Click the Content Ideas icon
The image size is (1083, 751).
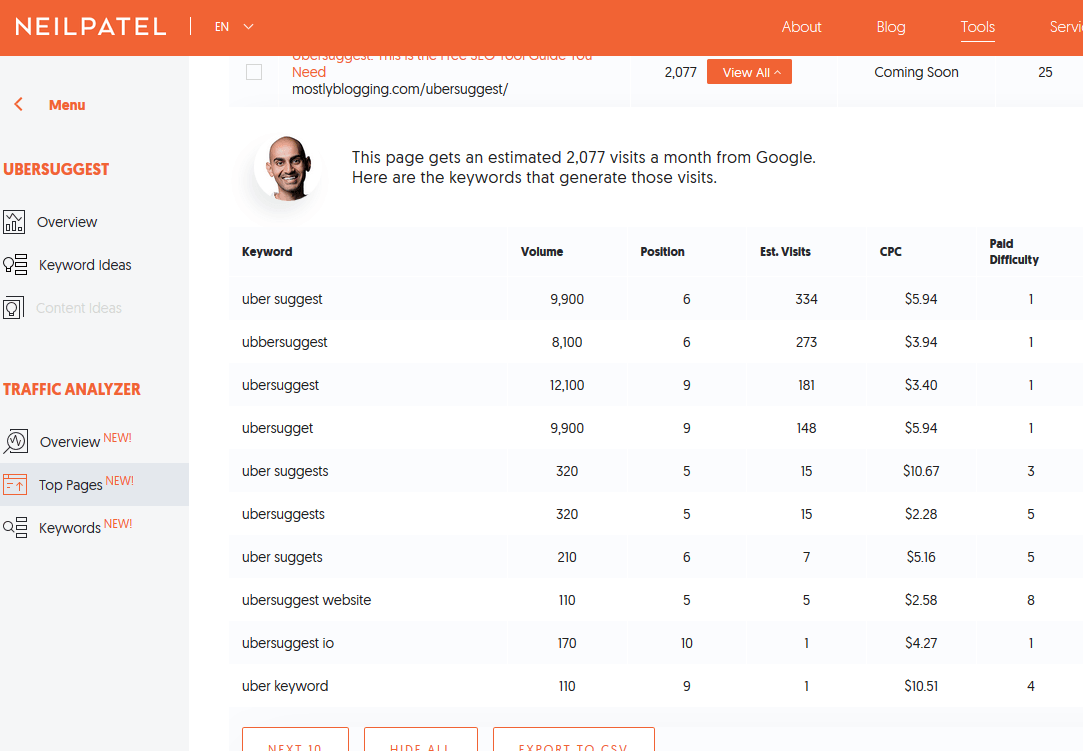pos(13,307)
